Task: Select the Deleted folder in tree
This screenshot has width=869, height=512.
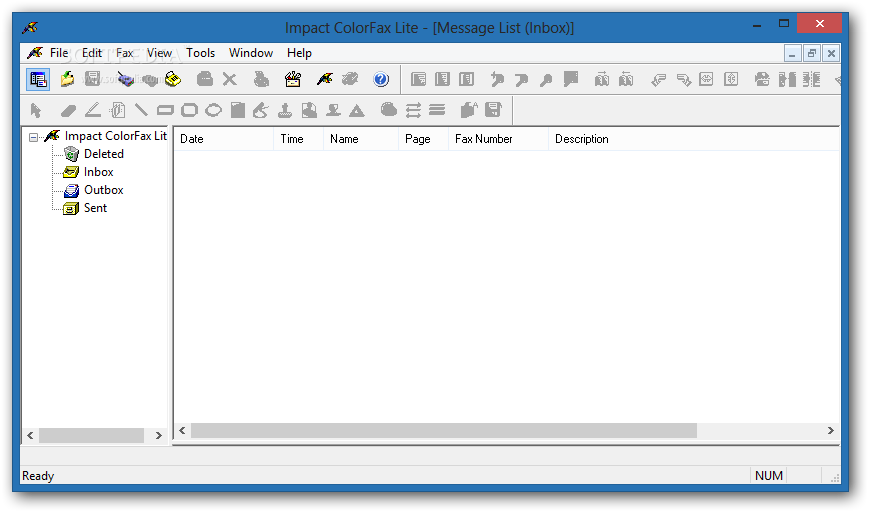Action: (x=104, y=154)
